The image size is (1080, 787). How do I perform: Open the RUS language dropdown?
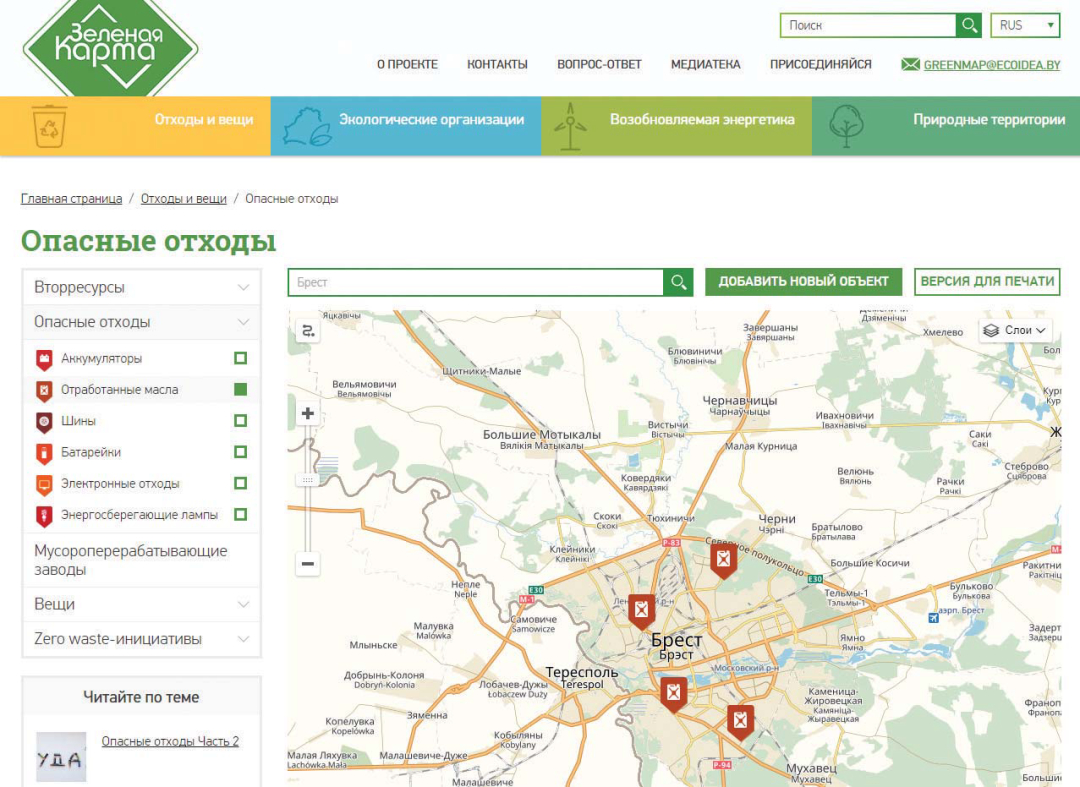tap(1024, 26)
